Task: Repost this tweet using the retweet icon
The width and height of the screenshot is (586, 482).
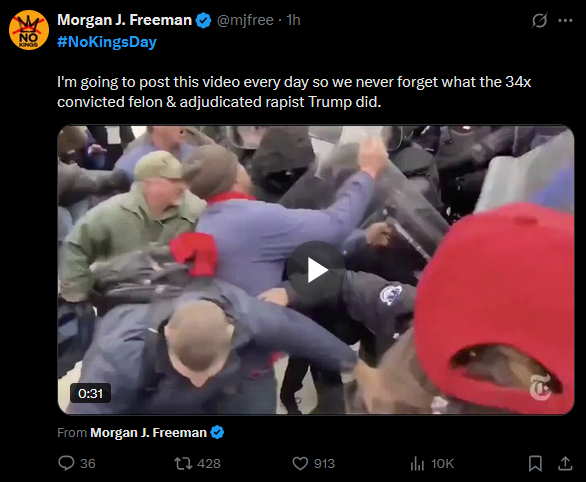Action: click(183, 464)
